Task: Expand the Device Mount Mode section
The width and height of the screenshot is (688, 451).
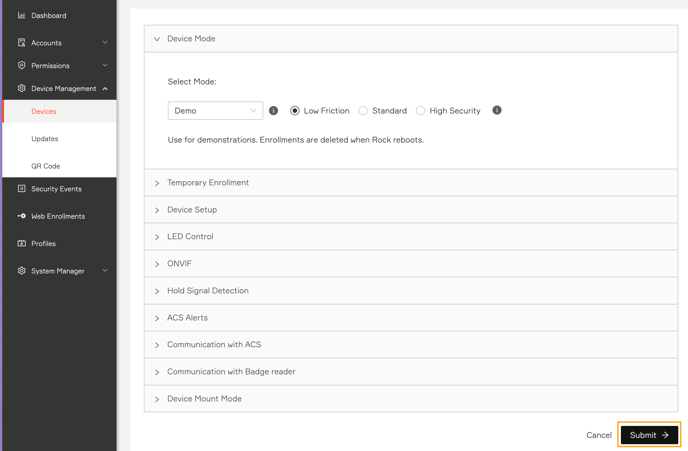Action: point(411,399)
